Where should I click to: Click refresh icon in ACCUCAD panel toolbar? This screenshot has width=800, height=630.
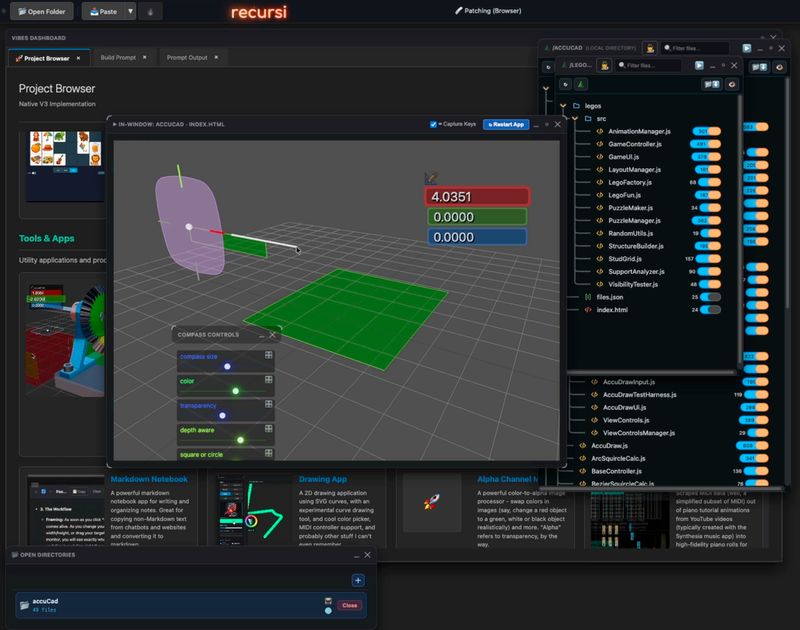548,67
